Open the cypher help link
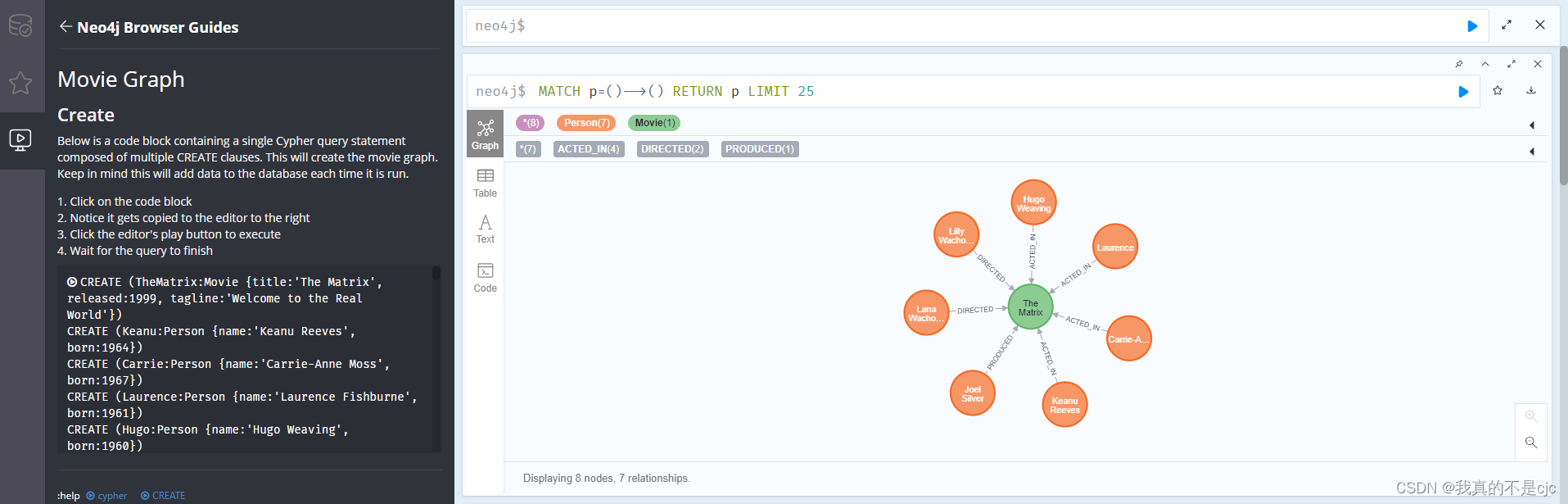1568x504 pixels. click(106, 496)
